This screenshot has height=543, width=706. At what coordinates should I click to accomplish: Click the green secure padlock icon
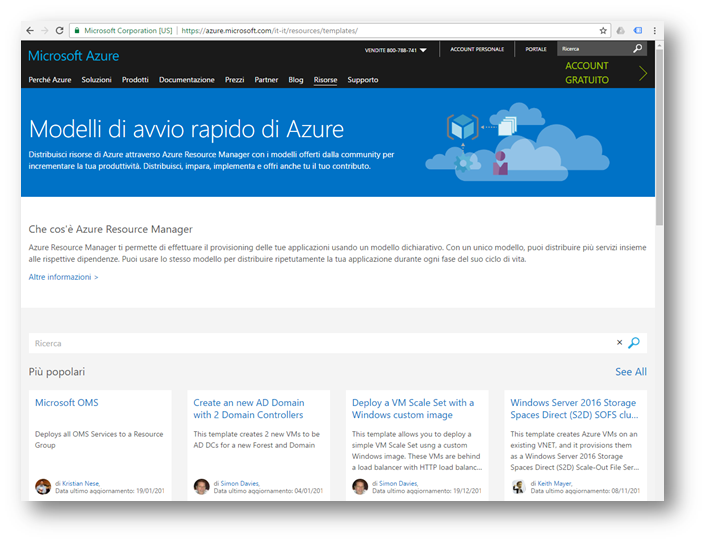(x=77, y=31)
